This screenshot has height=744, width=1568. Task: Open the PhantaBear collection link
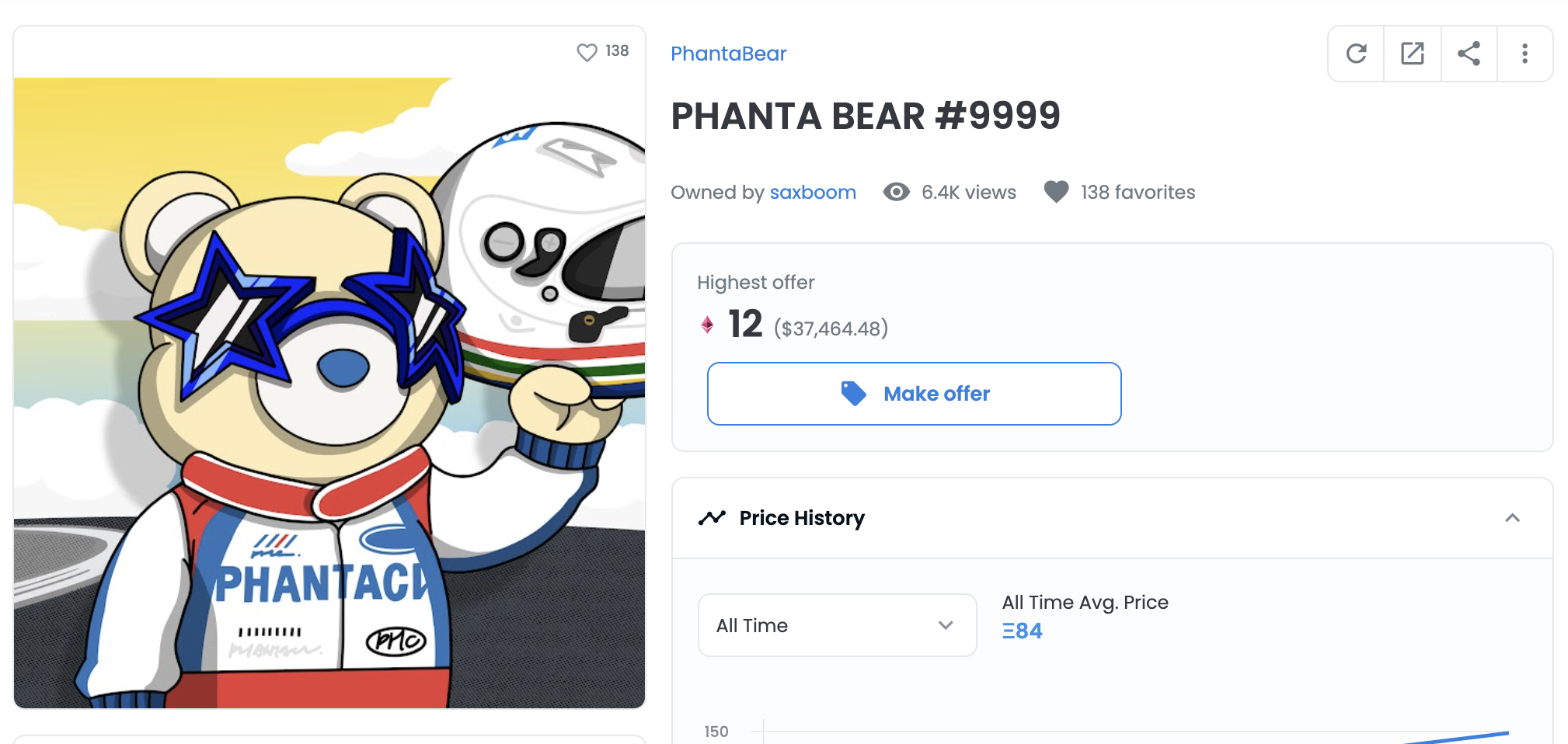[727, 53]
